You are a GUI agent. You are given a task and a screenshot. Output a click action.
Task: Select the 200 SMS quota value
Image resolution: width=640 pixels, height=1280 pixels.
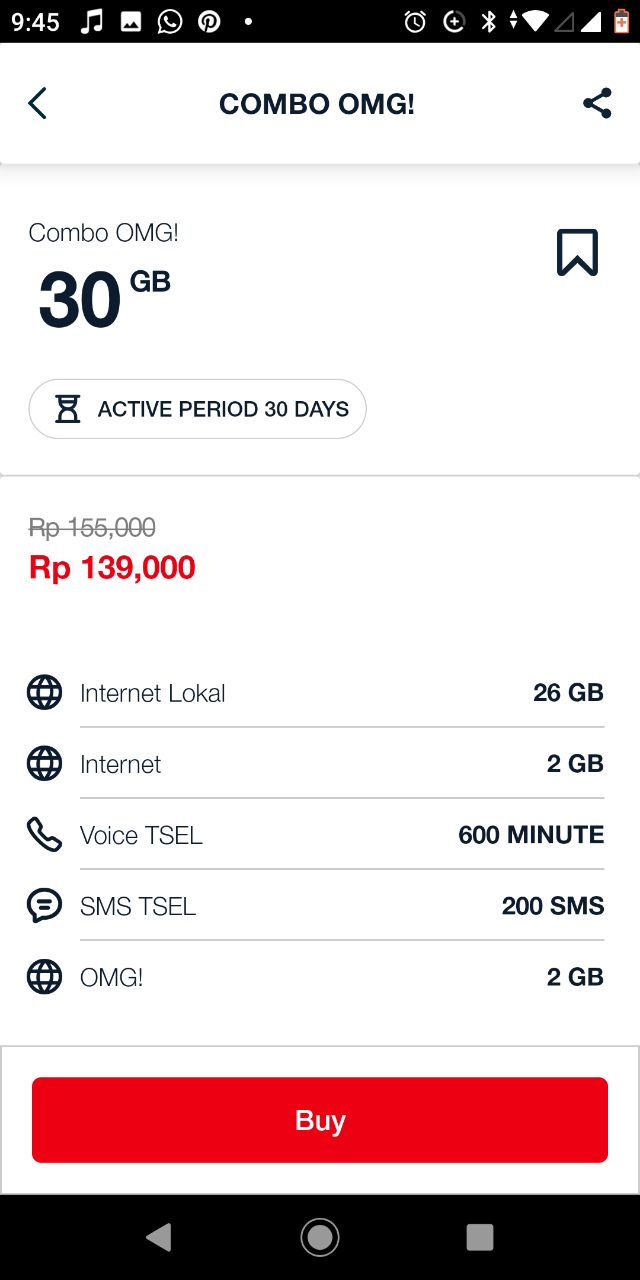coord(553,905)
